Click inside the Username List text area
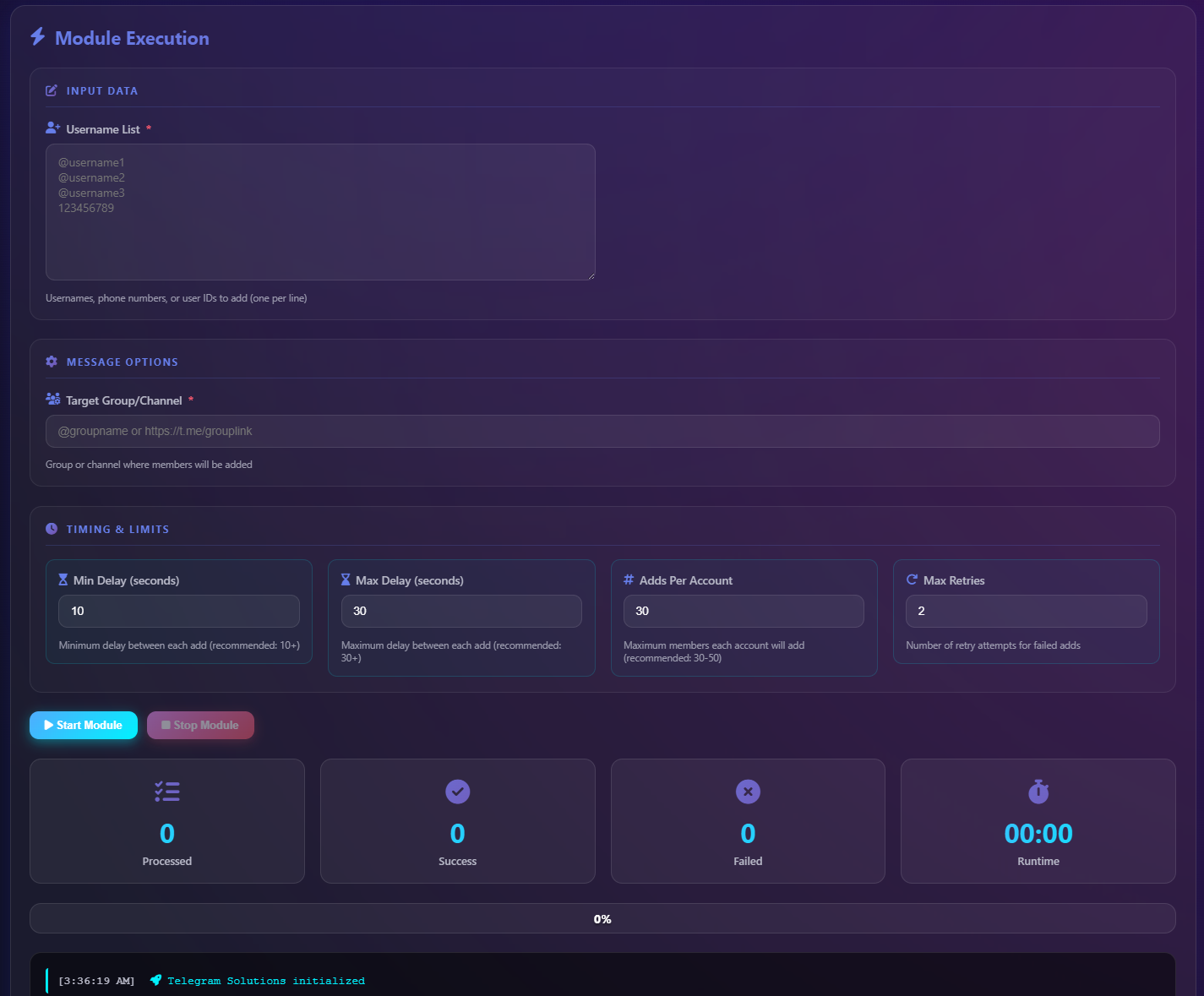This screenshot has height=996, width=1204. click(321, 211)
